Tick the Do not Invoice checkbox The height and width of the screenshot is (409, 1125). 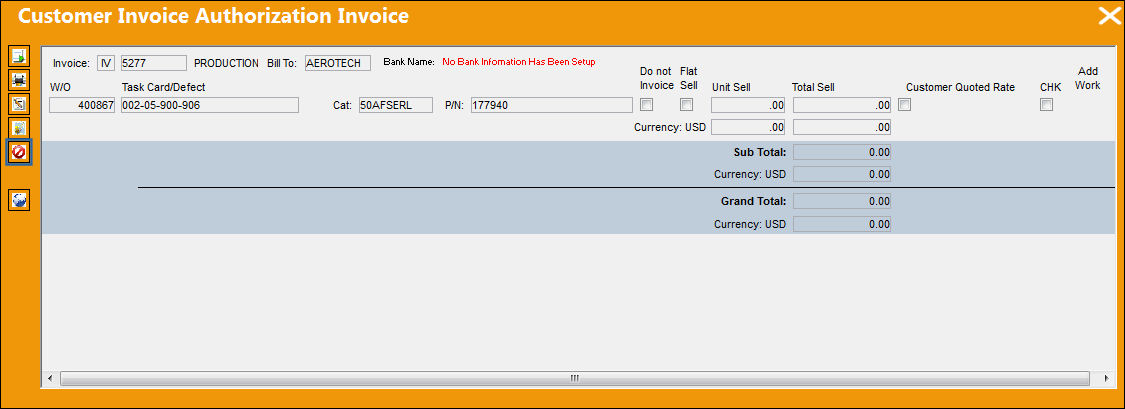tap(647, 105)
